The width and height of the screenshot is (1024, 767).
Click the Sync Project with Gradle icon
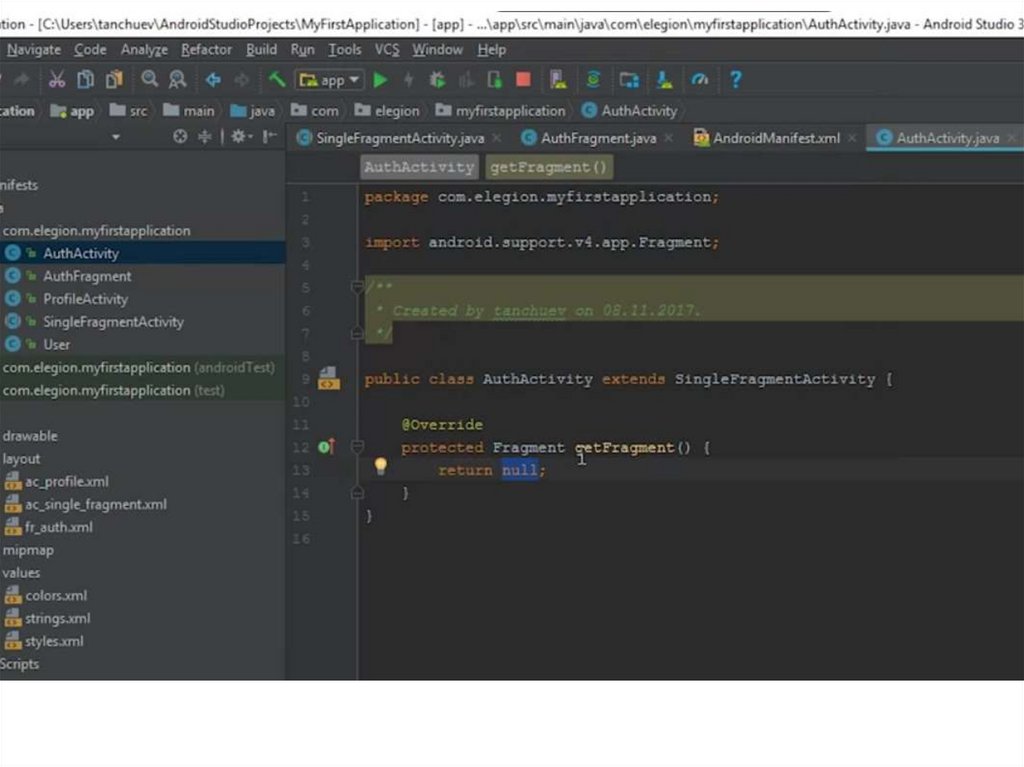click(x=593, y=80)
